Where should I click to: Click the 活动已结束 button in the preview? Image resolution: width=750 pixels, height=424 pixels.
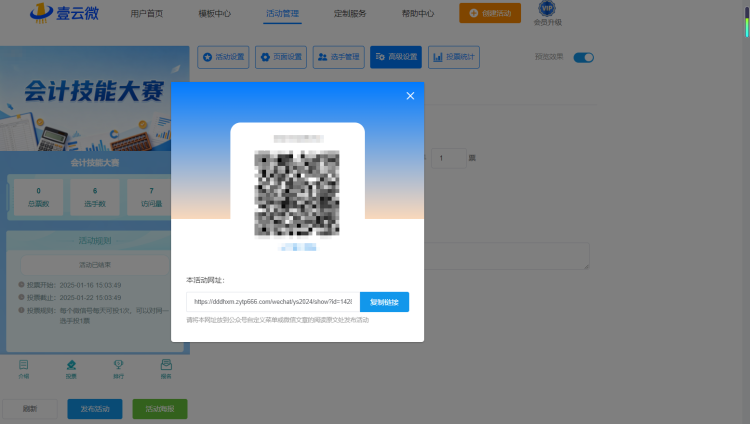point(95,265)
